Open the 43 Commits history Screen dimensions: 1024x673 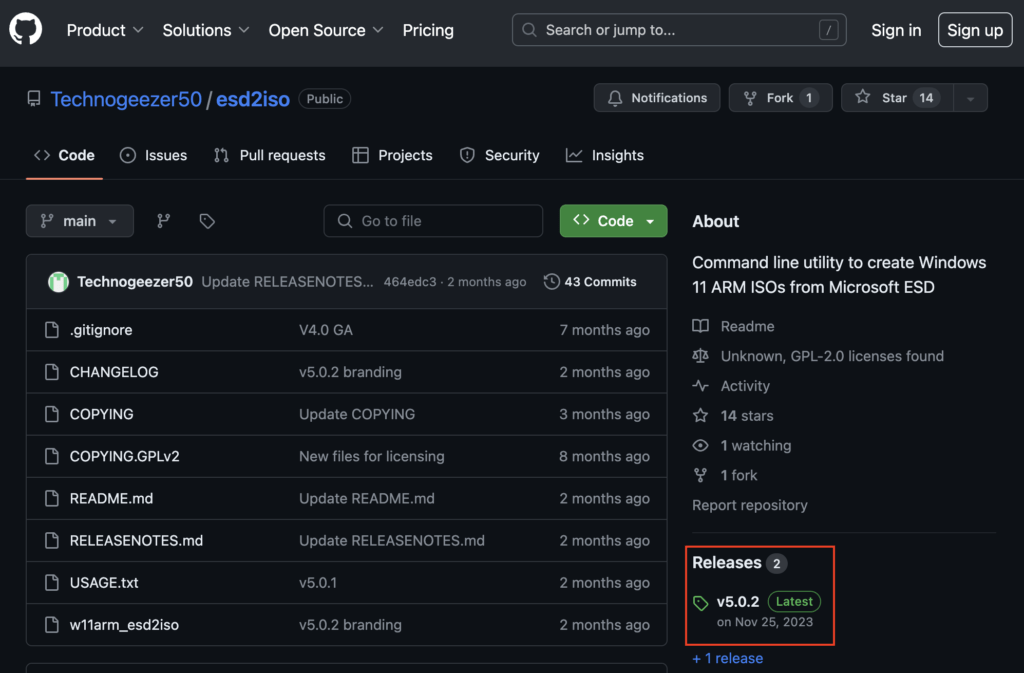[590, 282]
